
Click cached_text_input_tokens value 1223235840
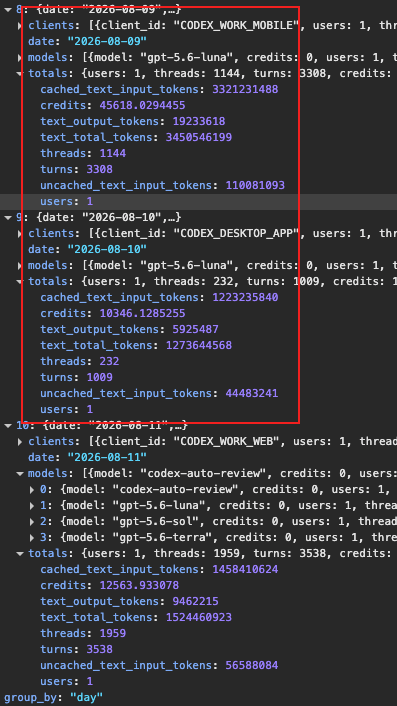(x=245, y=298)
